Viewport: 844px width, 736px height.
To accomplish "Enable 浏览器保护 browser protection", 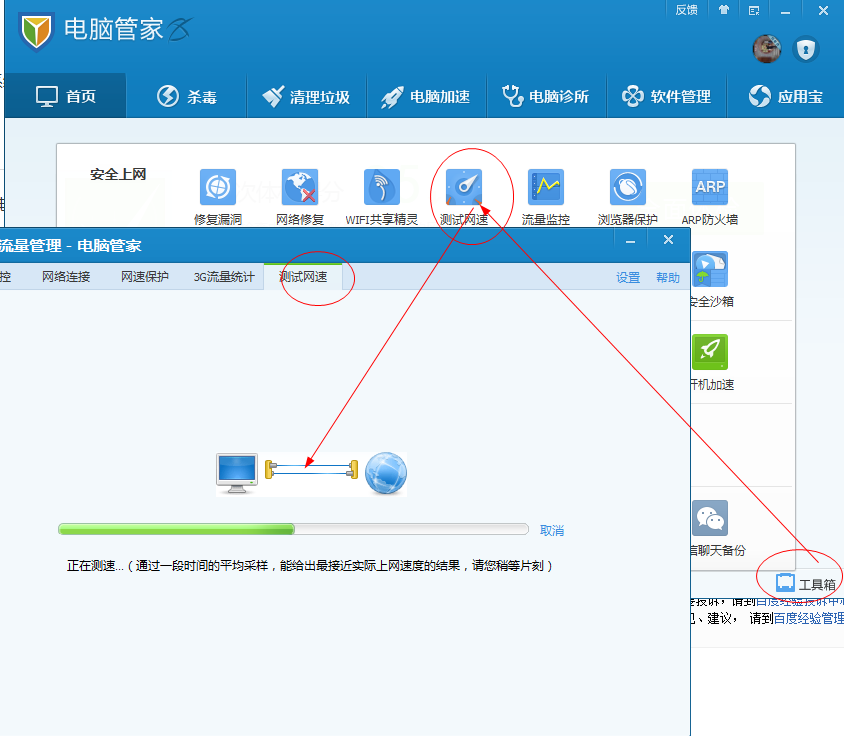I will point(627,188).
